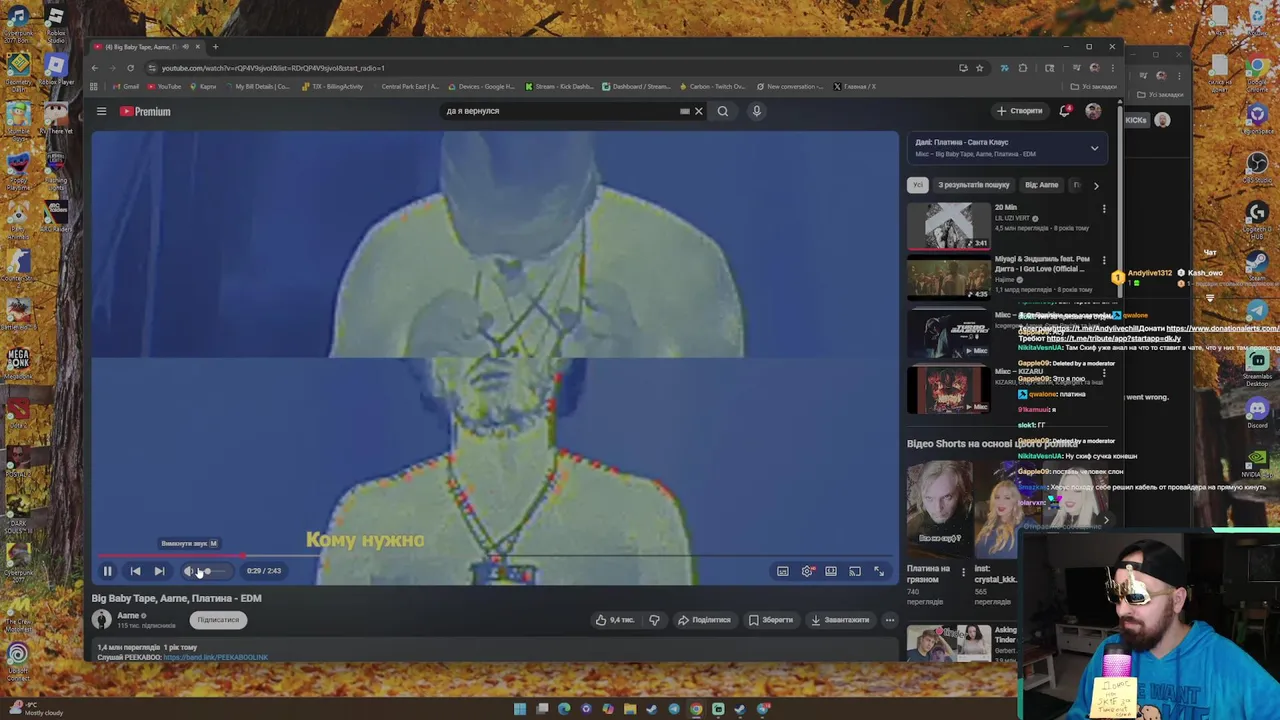The height and width of the screenshot is (720, 1280).
Task: Go to YouTube Premium home logo
Action: click(x=146, y=111)
